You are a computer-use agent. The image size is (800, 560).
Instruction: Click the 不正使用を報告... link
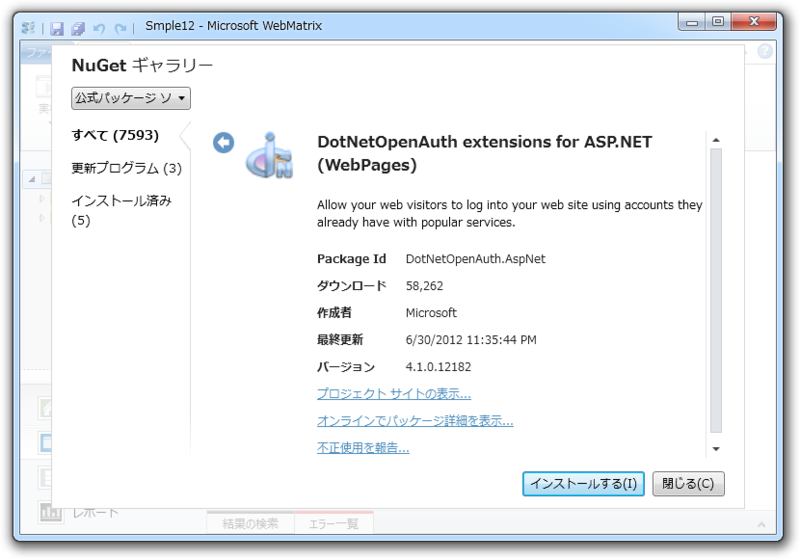363,448
